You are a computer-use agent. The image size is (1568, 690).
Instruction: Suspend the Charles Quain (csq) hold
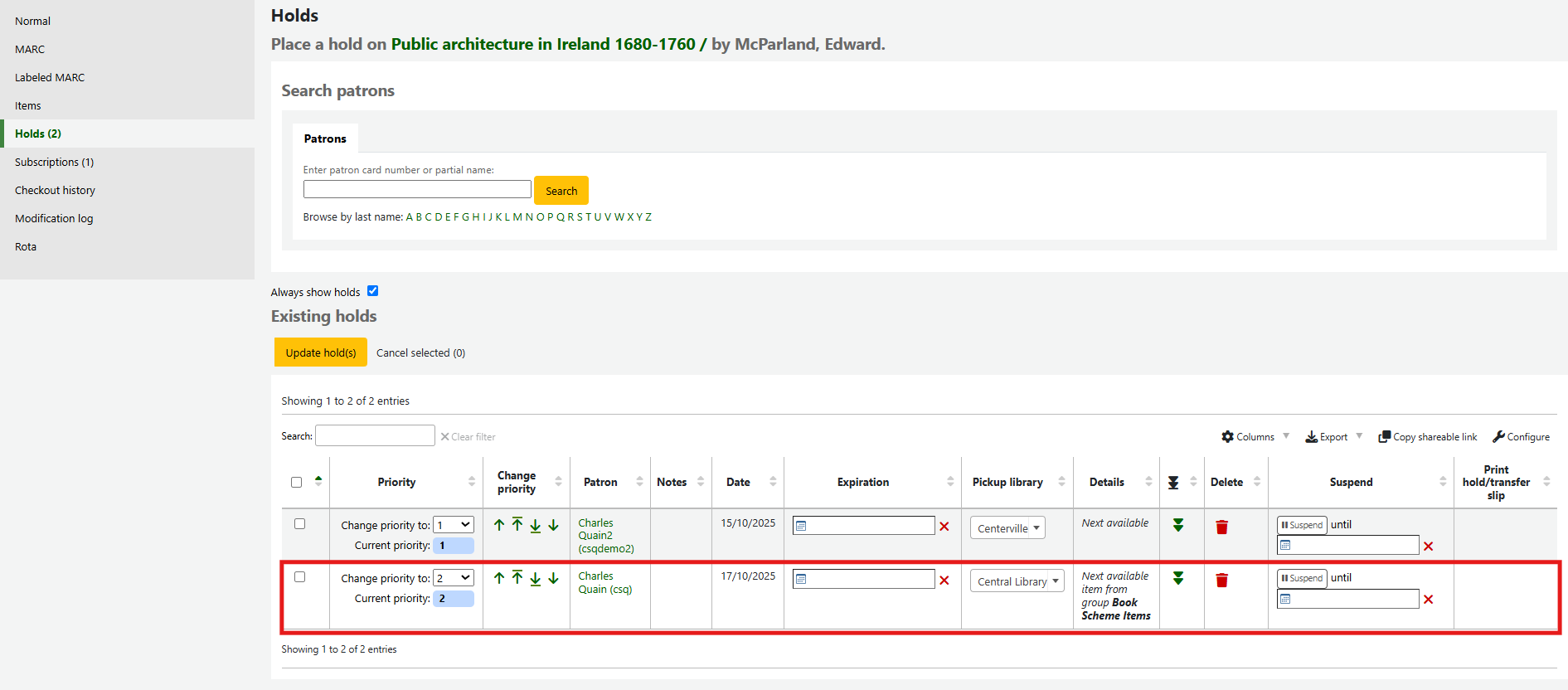point(1302,578)
